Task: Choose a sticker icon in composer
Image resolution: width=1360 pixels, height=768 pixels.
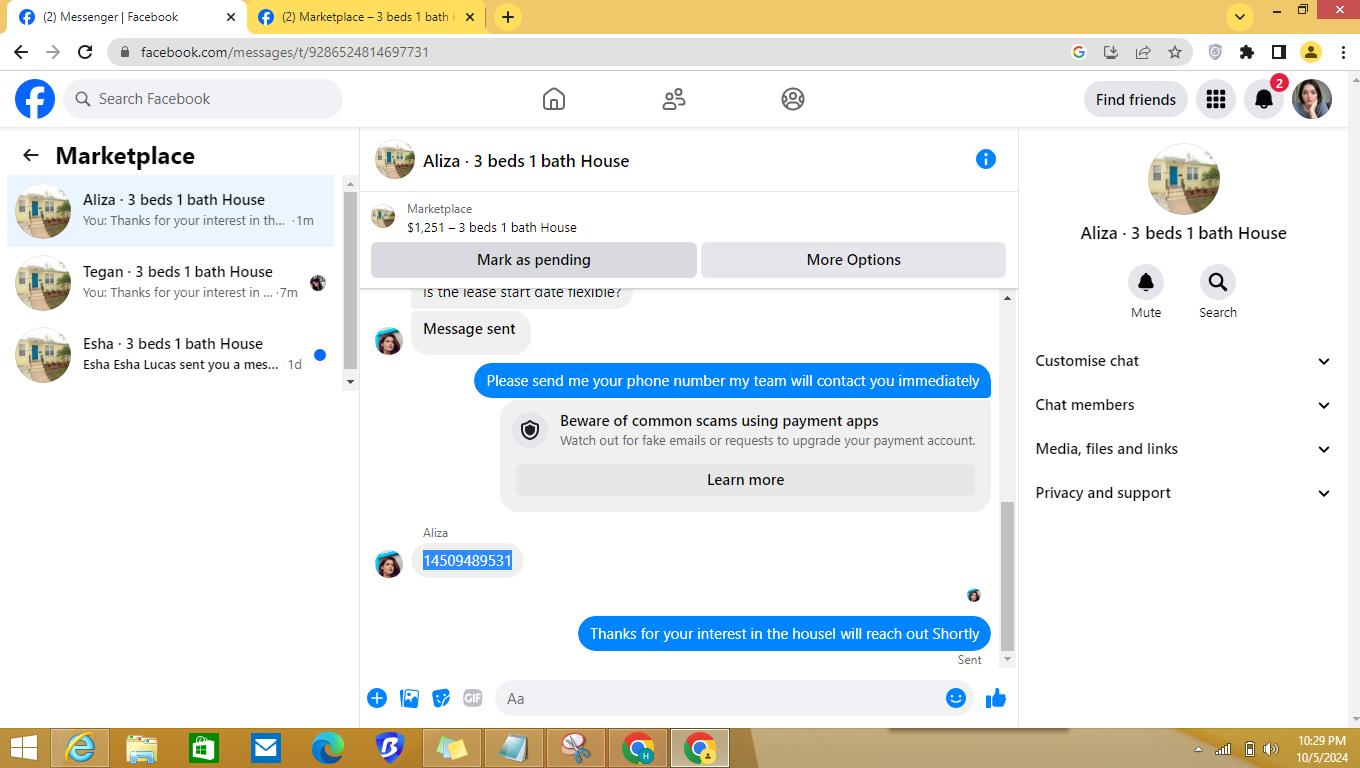Action: (441, 698)
